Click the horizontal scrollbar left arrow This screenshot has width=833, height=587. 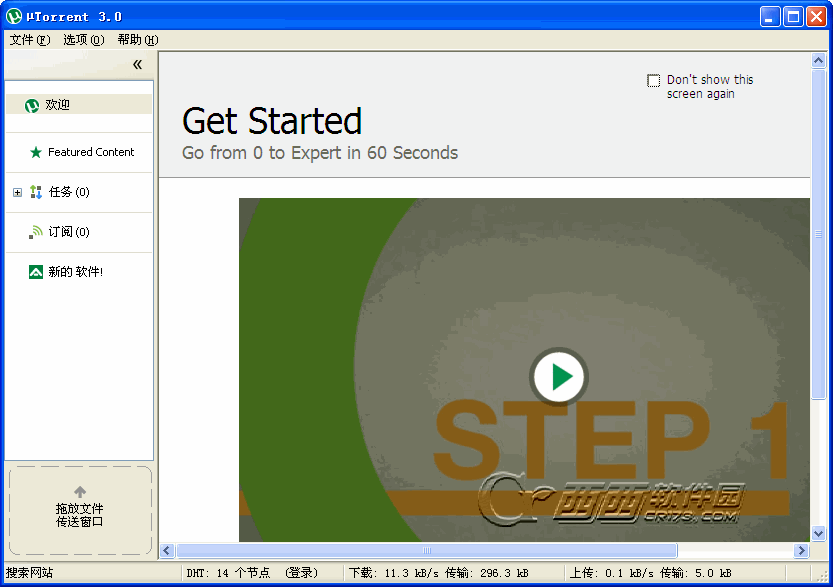point(167,550)
